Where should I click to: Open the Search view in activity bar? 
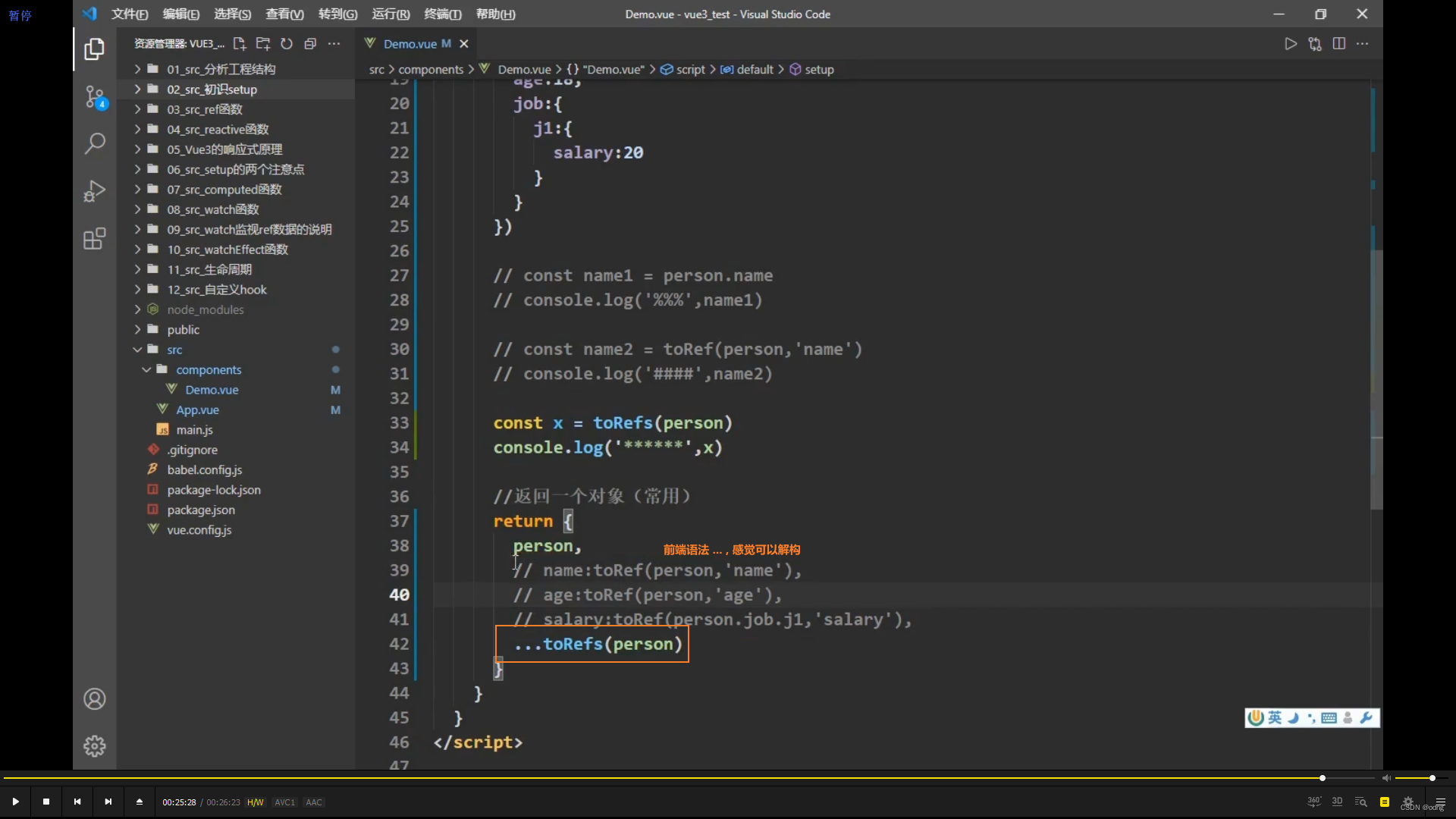click(x=95, y=143)
